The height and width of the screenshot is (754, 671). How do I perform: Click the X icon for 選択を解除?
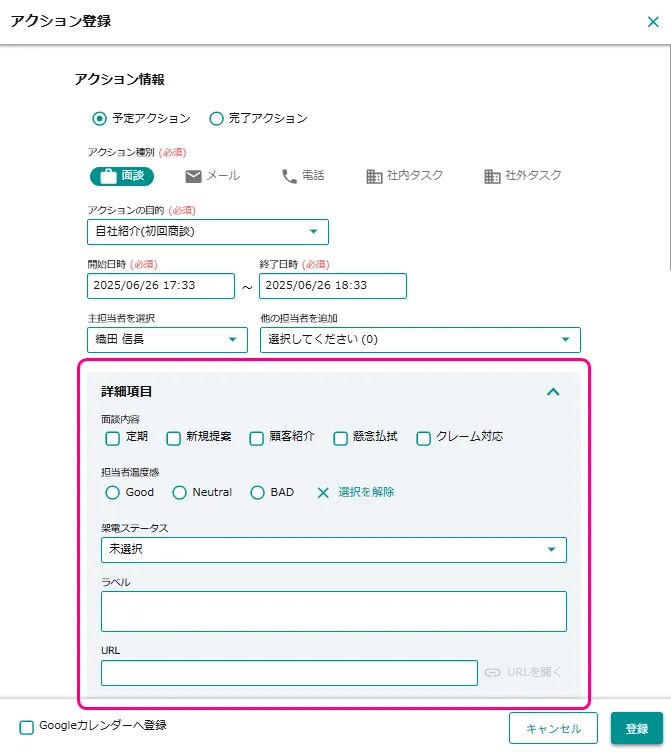pos(323,492)
